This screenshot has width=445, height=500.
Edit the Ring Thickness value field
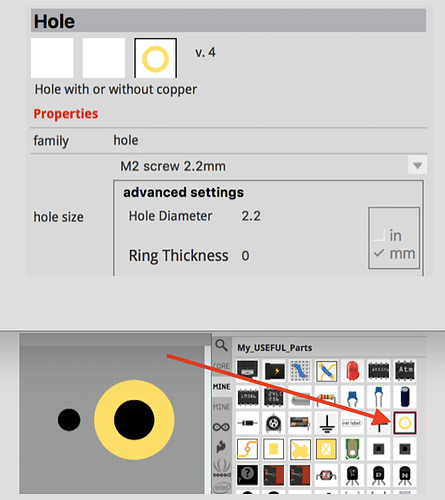tap(246, 256)
